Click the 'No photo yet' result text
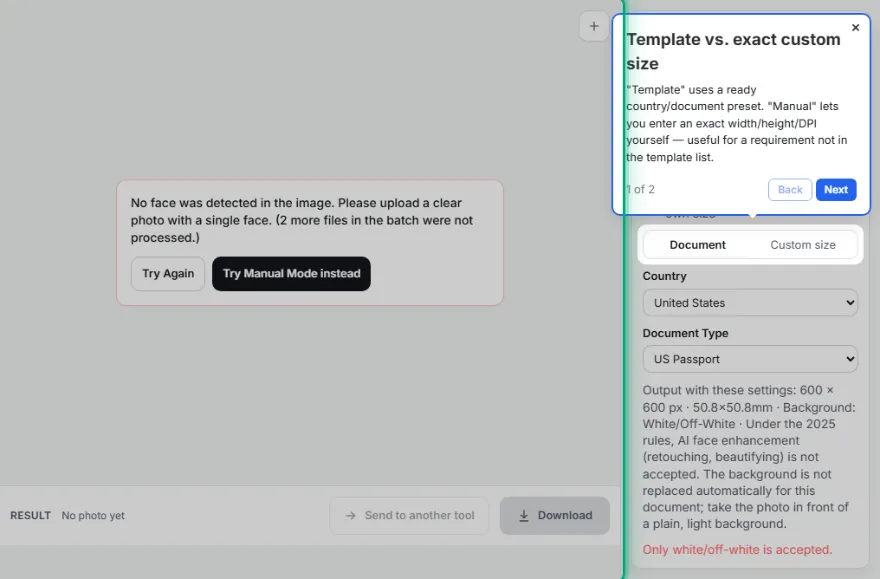 (93, 516)
